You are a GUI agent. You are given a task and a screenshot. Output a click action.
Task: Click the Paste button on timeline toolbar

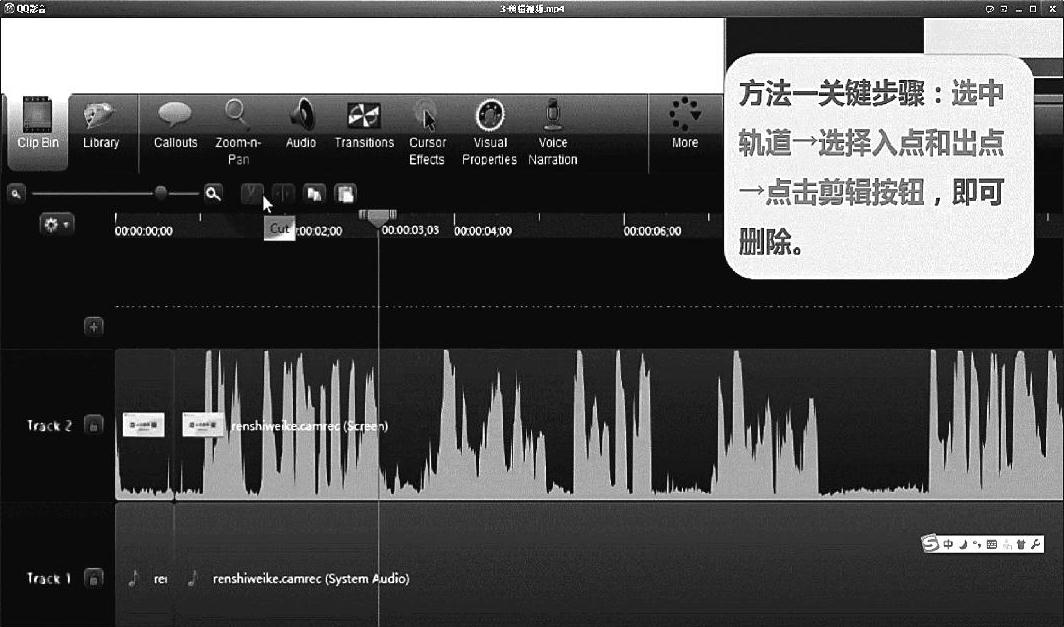pos(344,193)
